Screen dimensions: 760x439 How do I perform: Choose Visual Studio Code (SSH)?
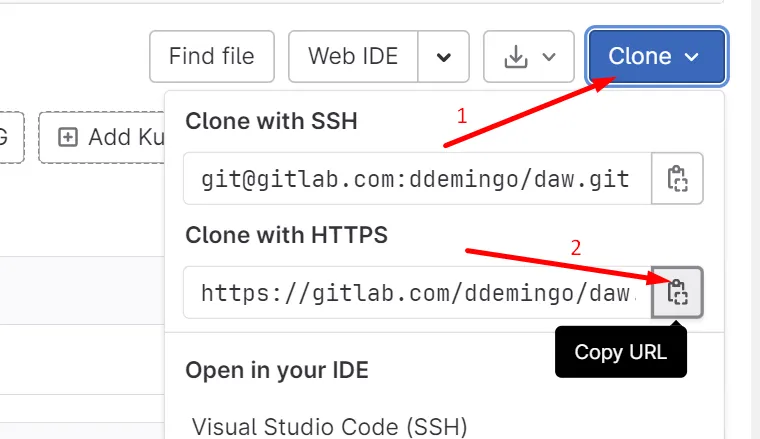(x=329, y=427)
